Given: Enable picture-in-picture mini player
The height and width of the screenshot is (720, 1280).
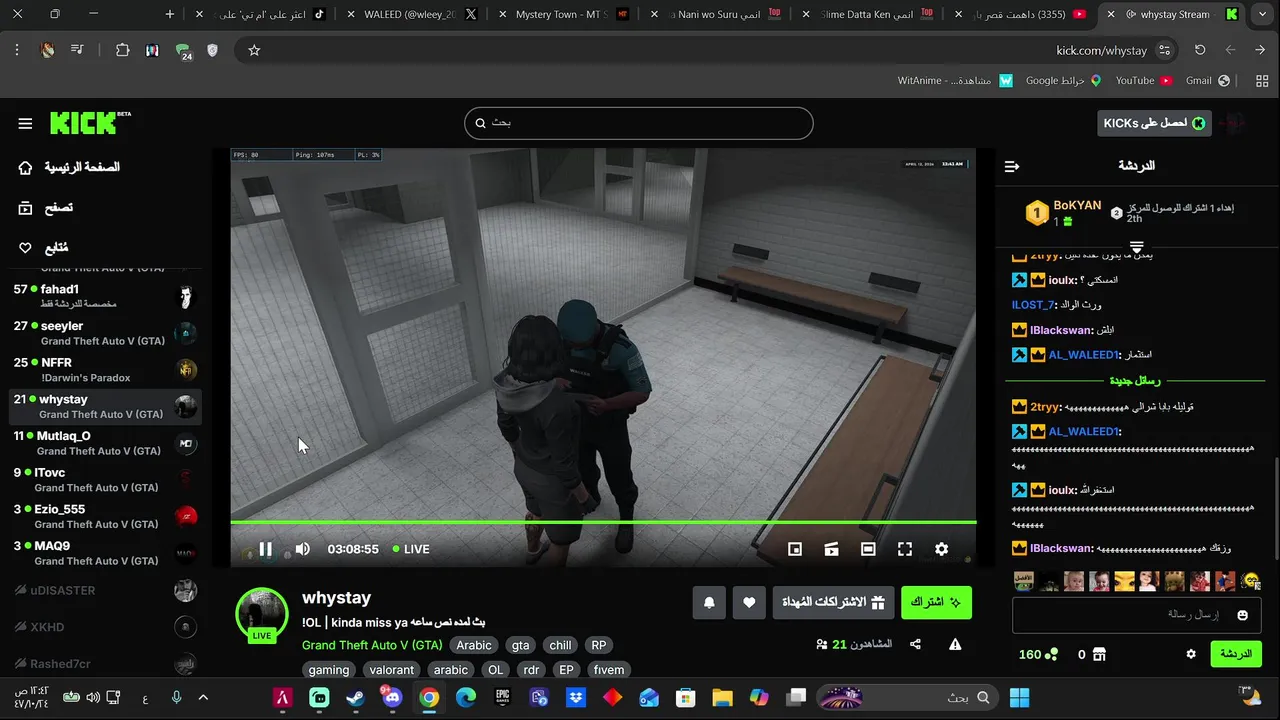Looking at the screenshot, I should (795, 549).
